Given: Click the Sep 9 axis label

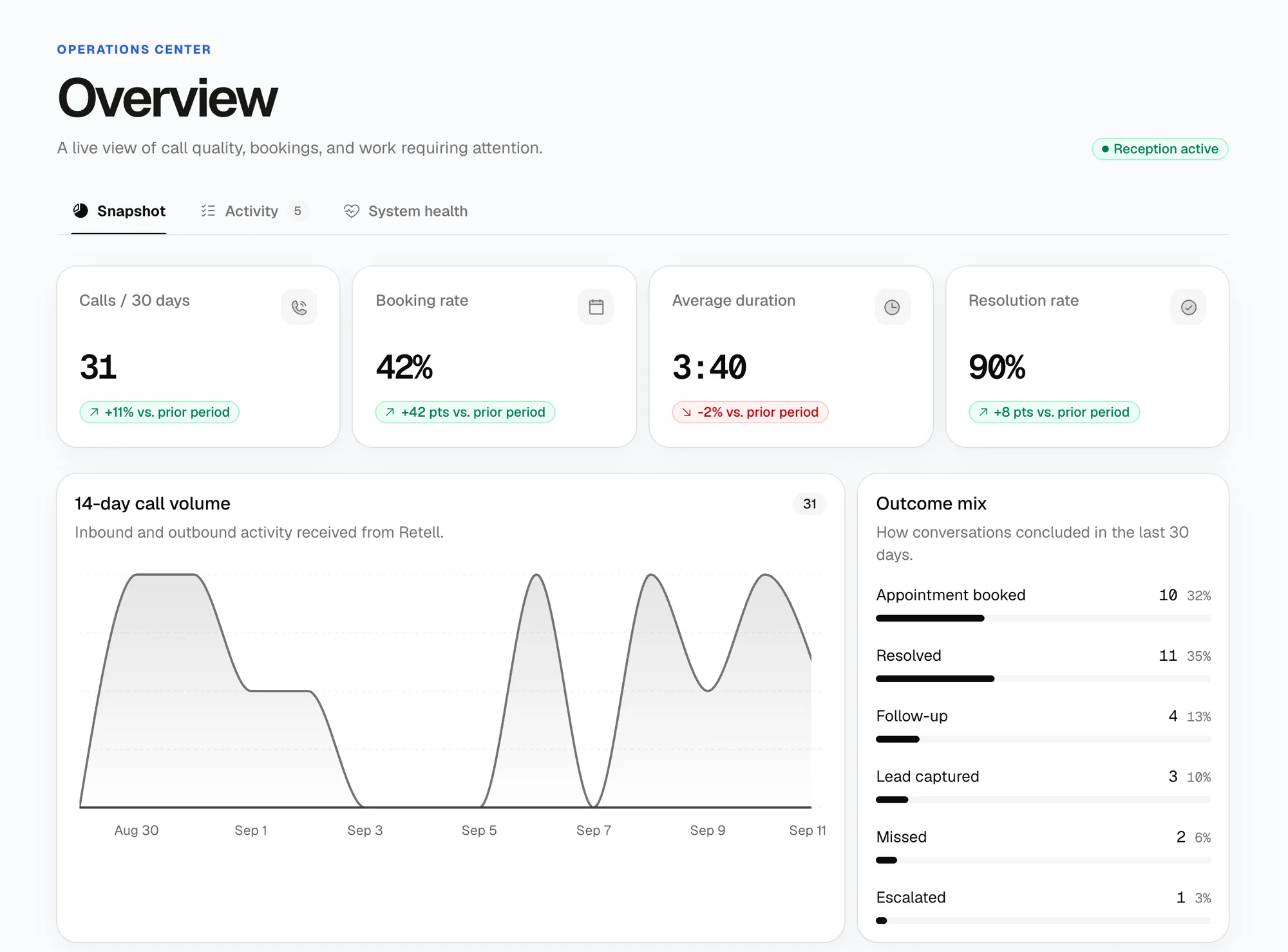Looking at the screenshot, I should point(708,830).
